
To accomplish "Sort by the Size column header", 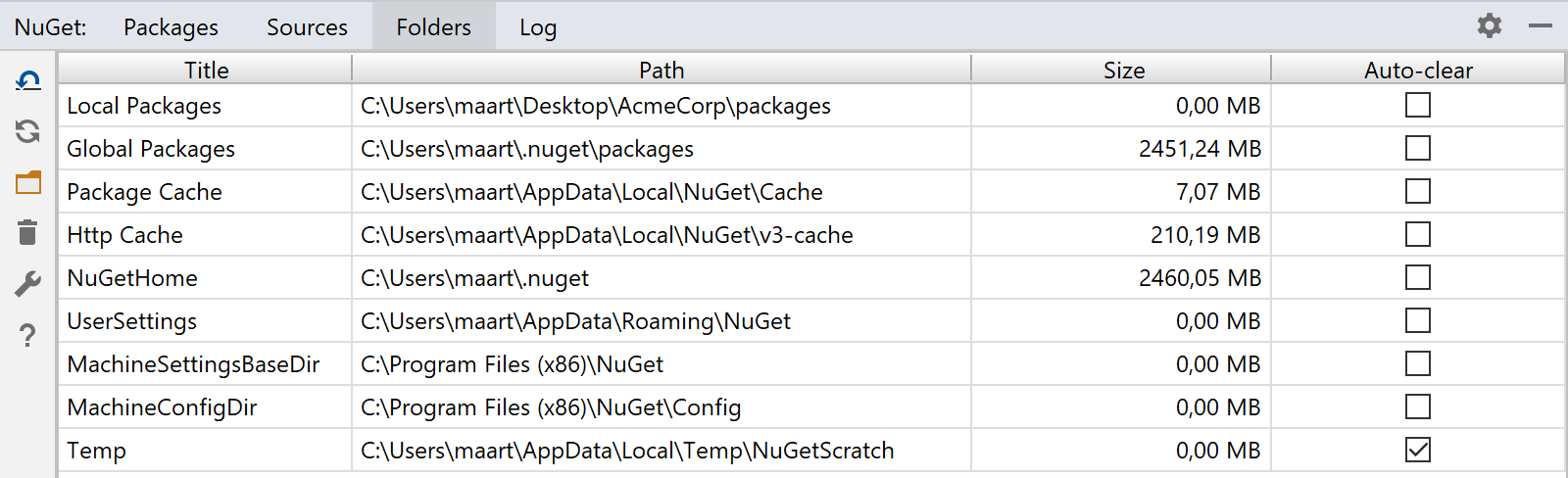I will click(1122, 70).
